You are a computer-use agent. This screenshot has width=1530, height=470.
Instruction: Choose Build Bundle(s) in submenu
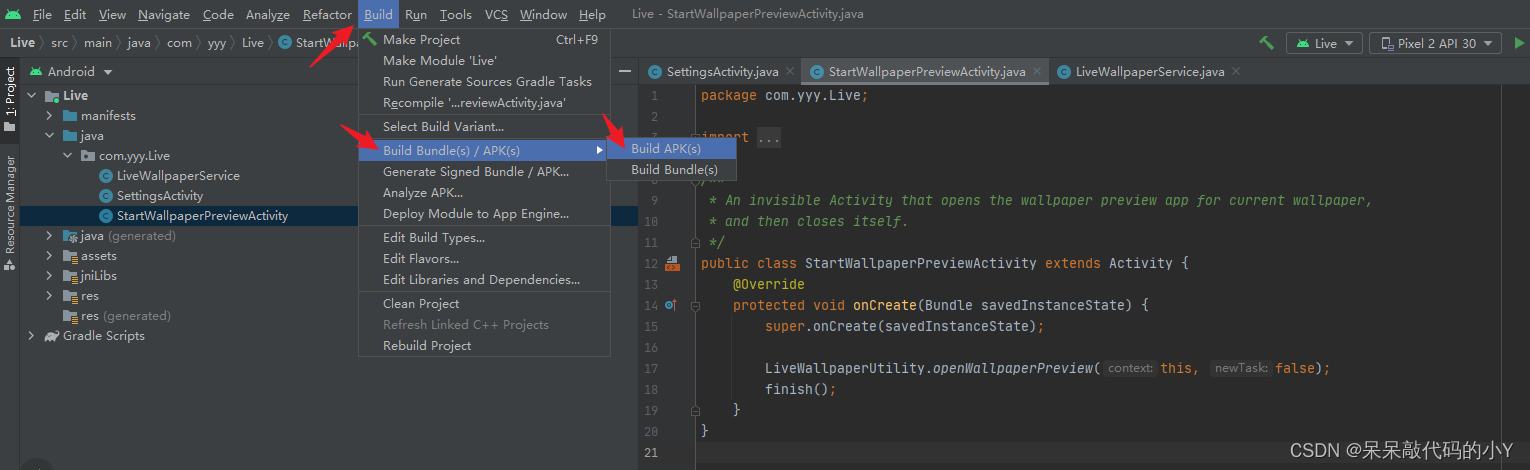pyautogui.click(x=671, y=170)
